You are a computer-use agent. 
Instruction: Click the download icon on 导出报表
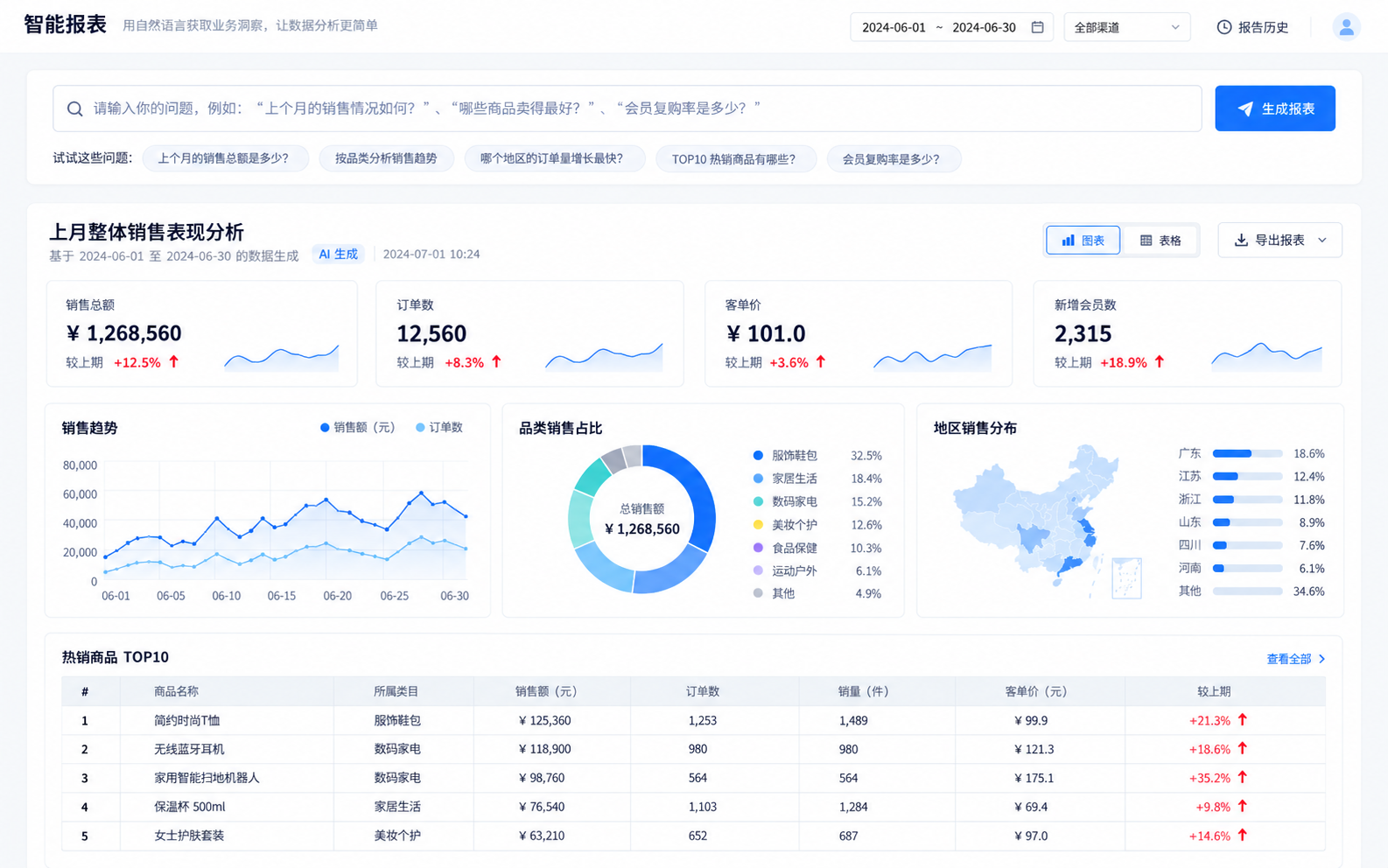1241,240
